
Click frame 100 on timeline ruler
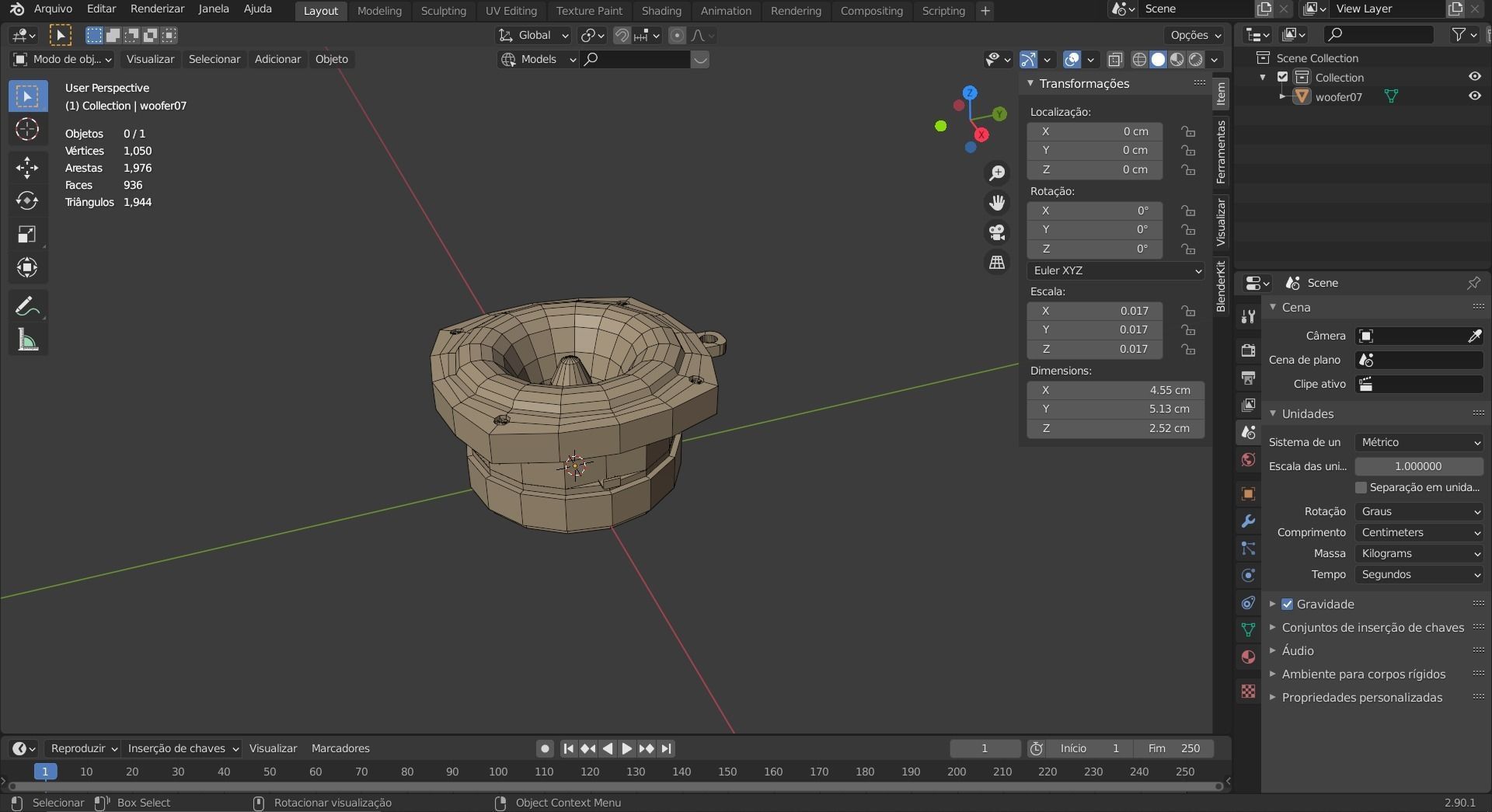[x=498, y=772]
